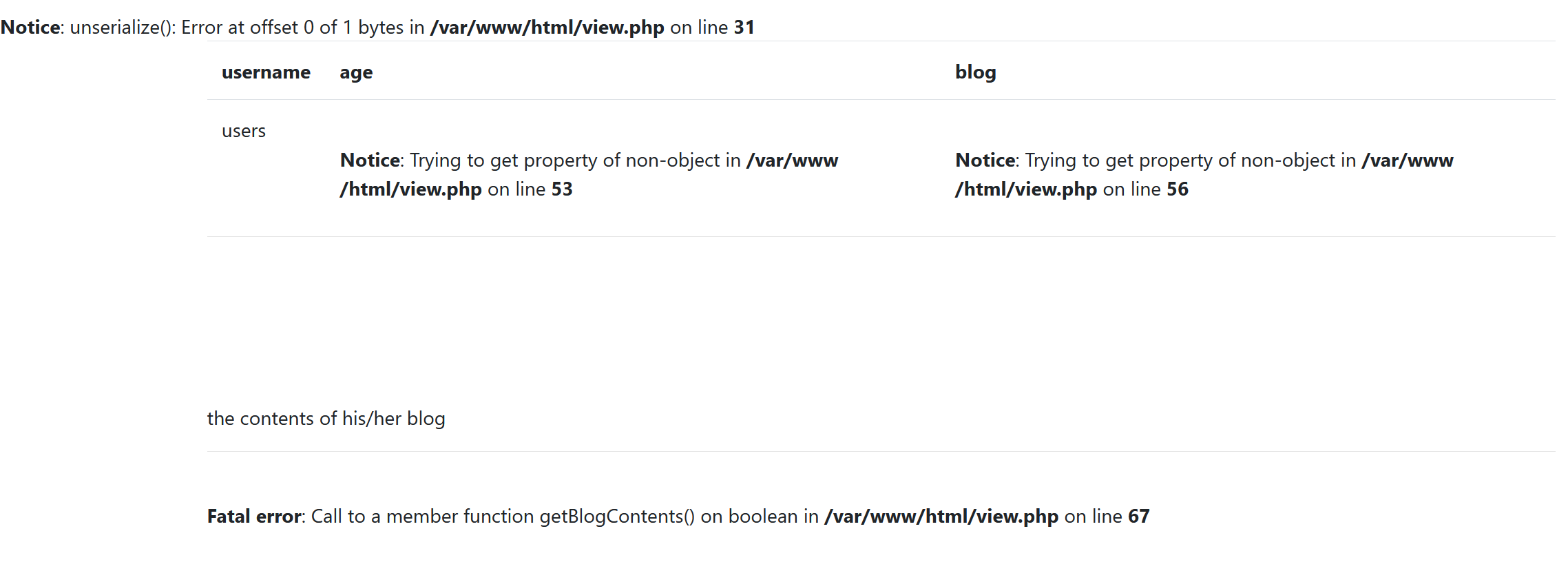Viewport: 1568px width, 573px height.
Task: Click the bold Fatal error label
Action: point(254,517)
